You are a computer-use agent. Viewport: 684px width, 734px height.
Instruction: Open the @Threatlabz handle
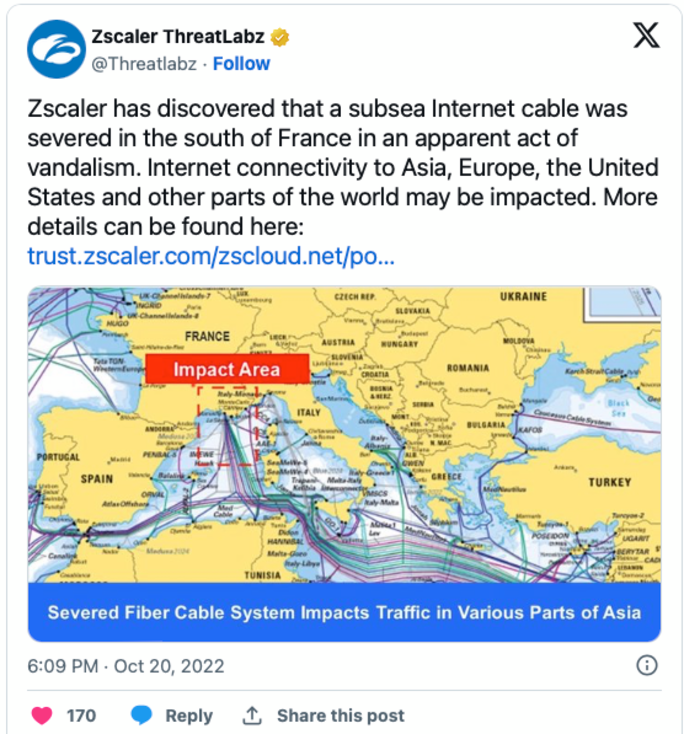coord(144,64)
